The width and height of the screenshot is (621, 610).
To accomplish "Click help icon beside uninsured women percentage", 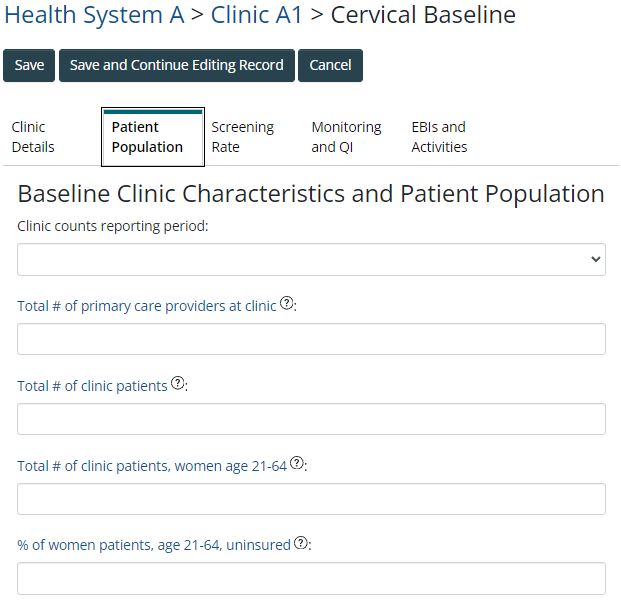I will 301,543.
